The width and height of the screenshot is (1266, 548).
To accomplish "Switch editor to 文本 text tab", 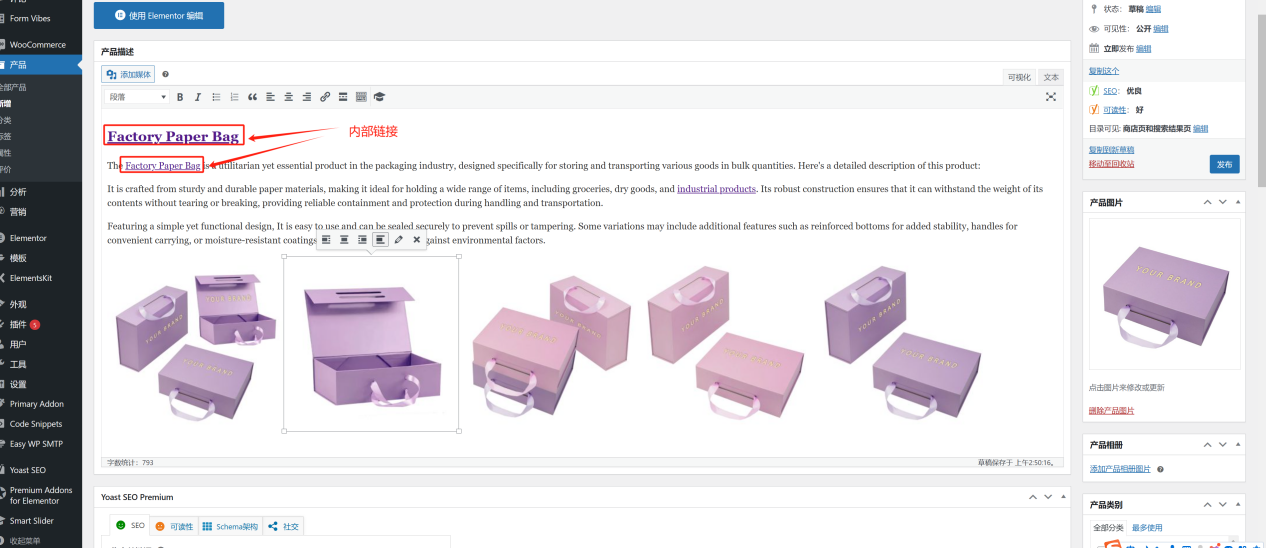I will tap(1051, 77).
